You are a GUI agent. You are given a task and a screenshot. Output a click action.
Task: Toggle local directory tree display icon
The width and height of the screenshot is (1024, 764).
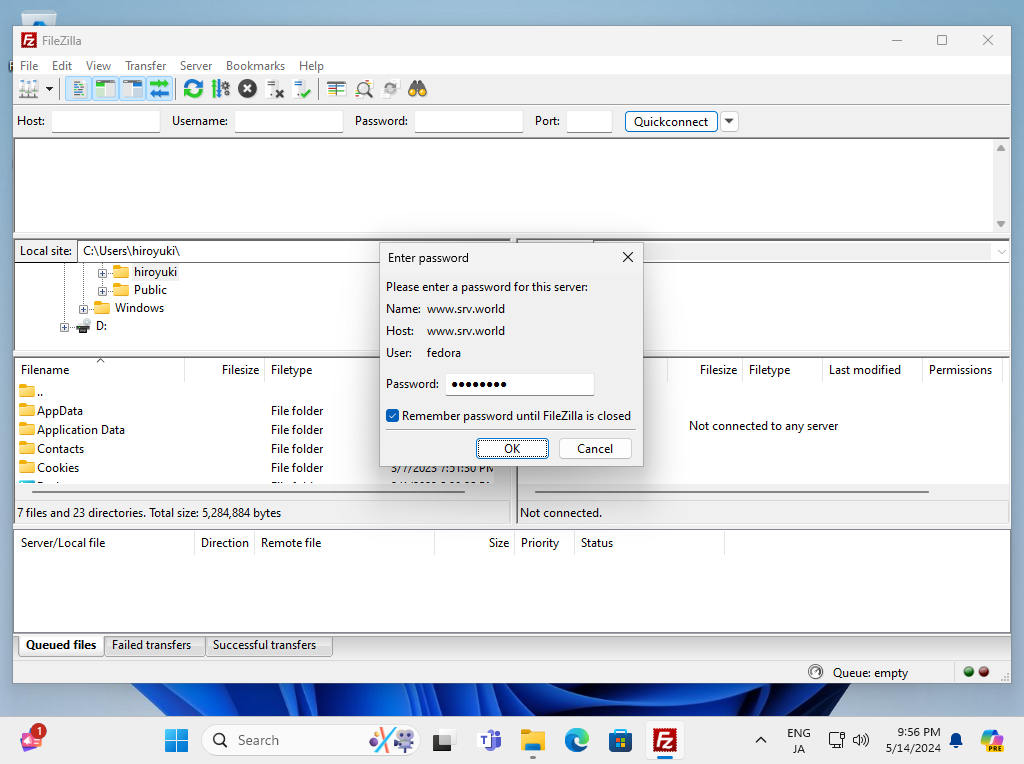[105, 89]
